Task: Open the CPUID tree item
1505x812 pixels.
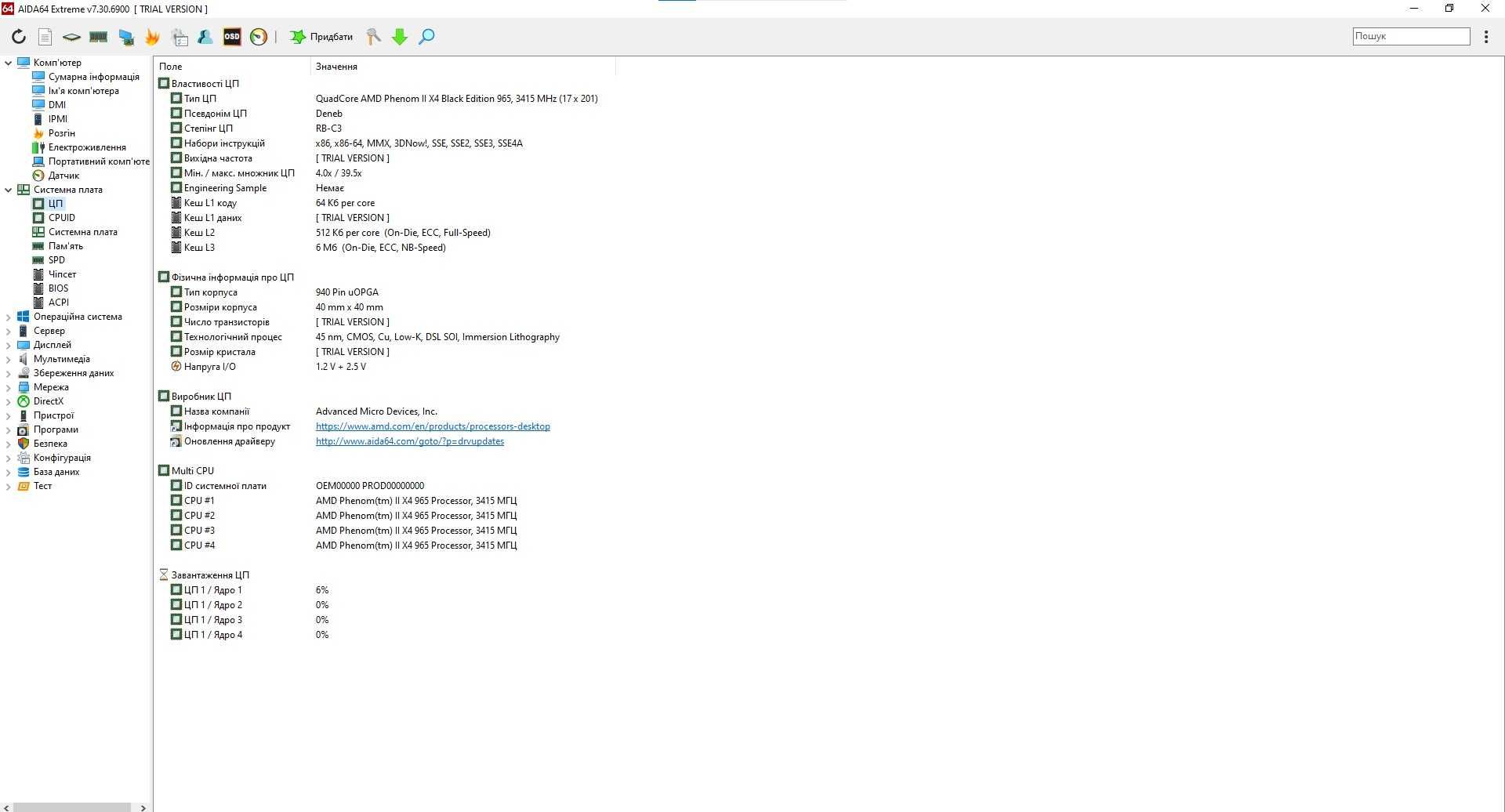Action: click(61, 218)
